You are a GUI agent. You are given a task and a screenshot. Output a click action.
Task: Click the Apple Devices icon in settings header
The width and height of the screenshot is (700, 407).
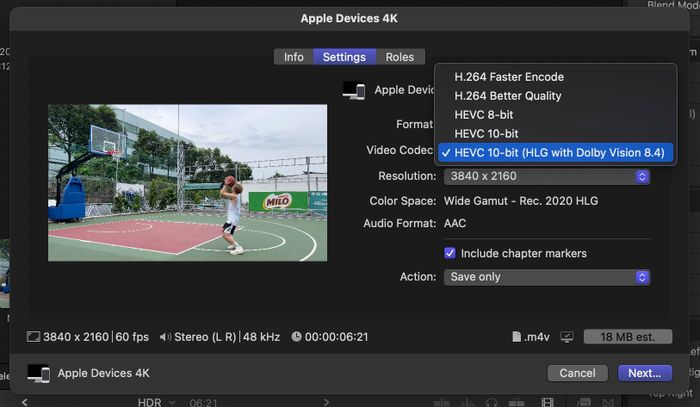point(353,90)
